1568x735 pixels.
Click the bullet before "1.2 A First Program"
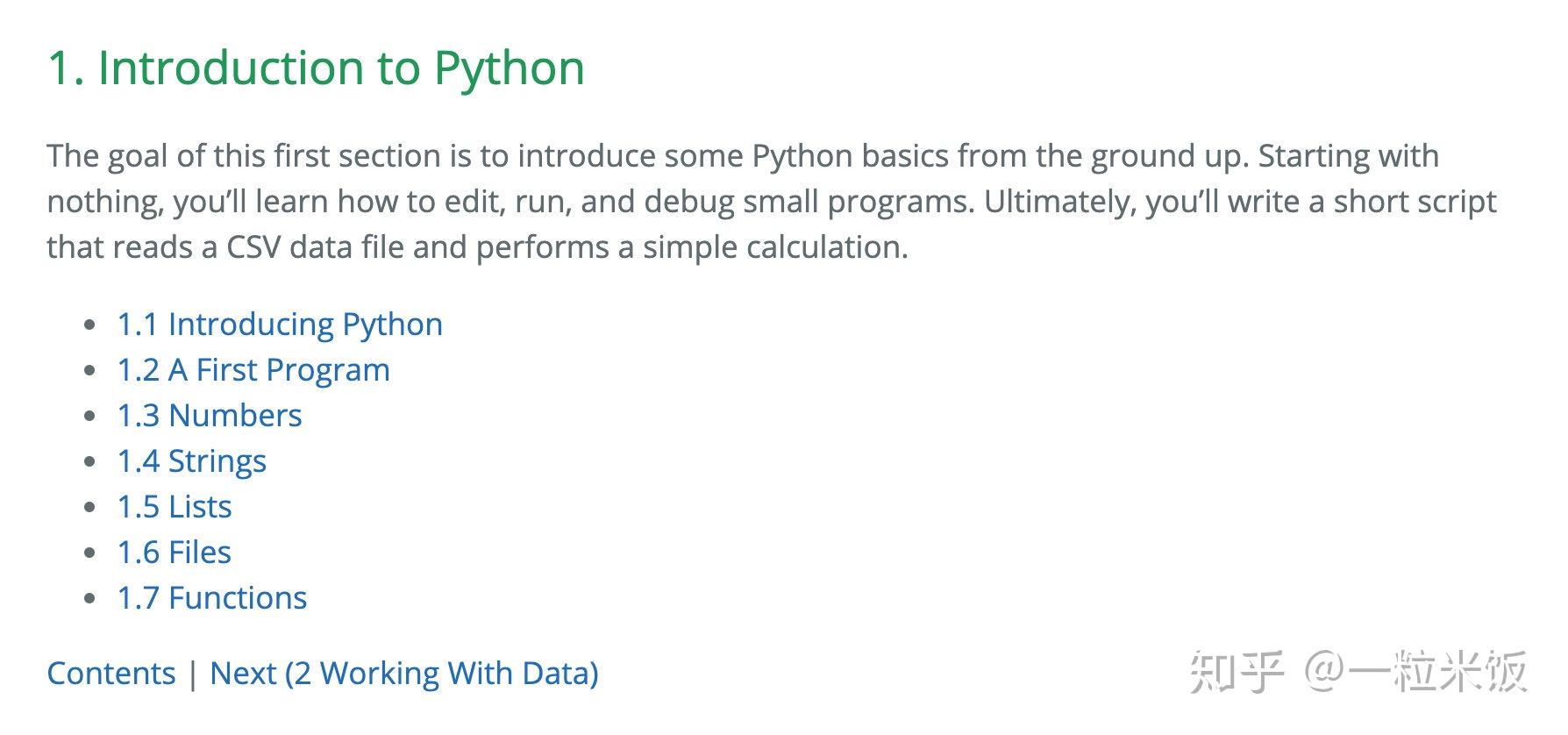point(89,371)
